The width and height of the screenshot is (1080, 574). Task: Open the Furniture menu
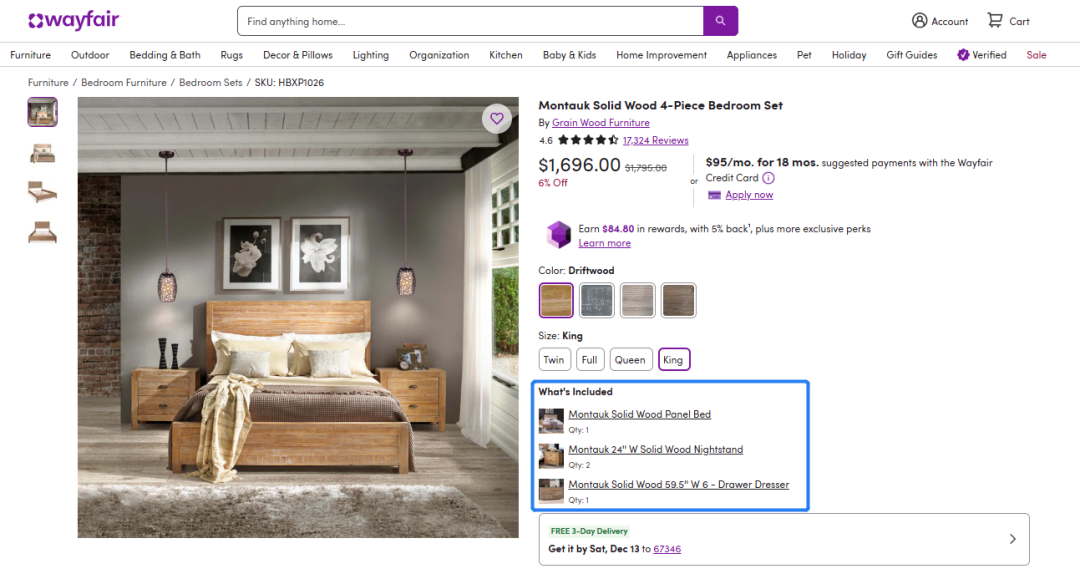(31, 55)
